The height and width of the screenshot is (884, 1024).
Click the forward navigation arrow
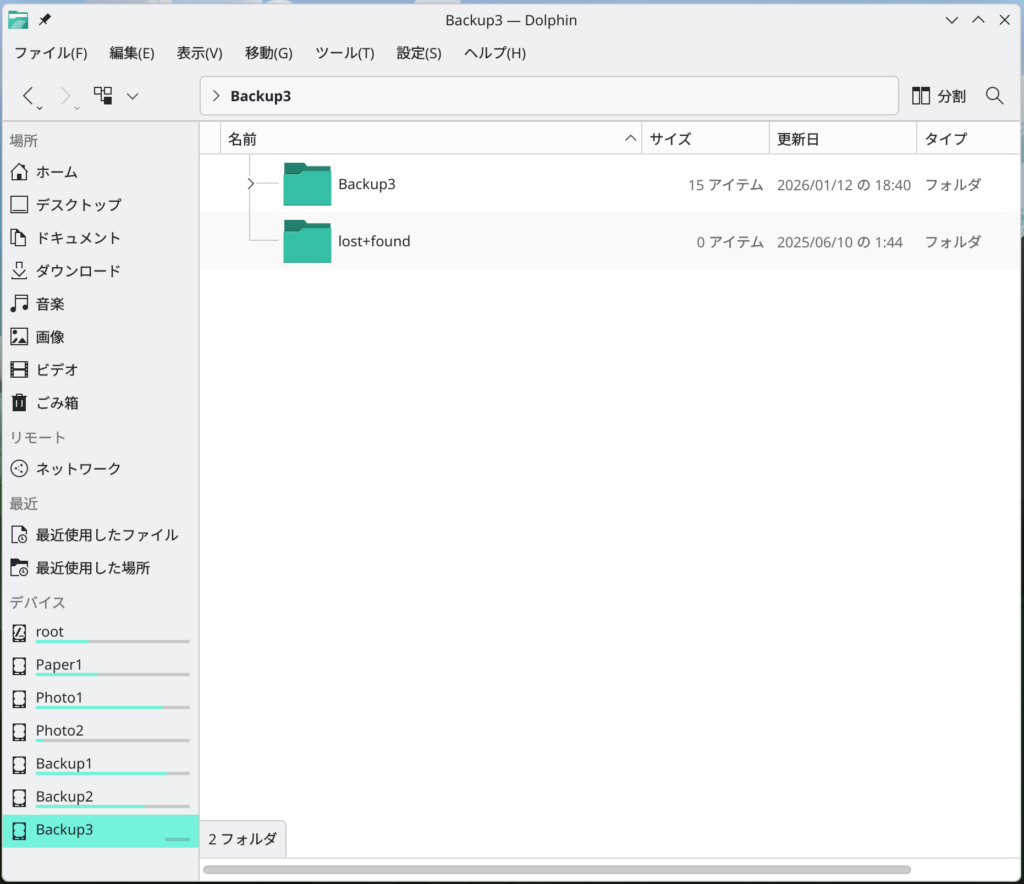coord(66,96)
